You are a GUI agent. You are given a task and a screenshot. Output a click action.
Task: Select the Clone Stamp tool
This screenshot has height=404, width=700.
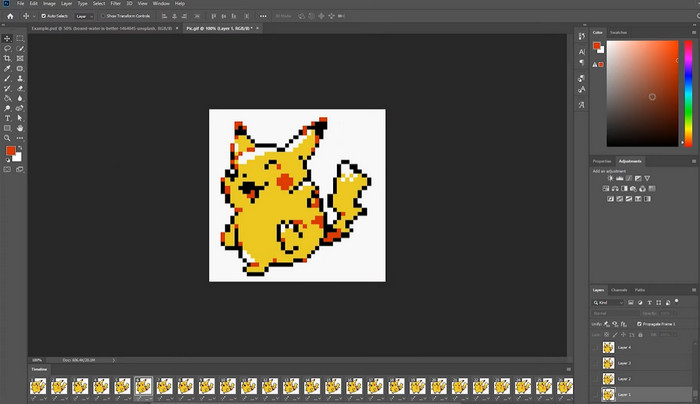(x=20, y=78)
